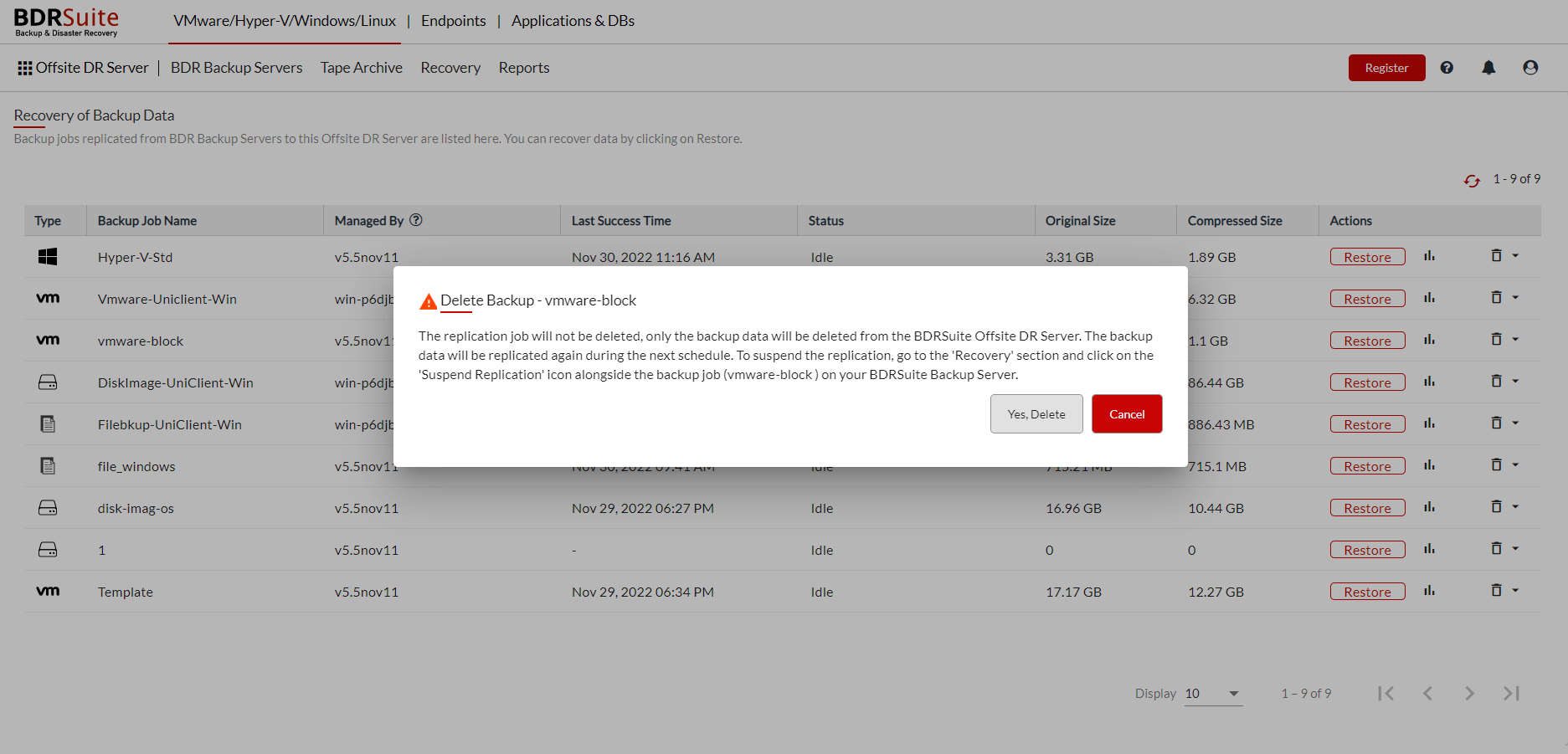This screenshot has height=754, width=1568.
Task: Open the user account icon
Action: click(1530, 68)
